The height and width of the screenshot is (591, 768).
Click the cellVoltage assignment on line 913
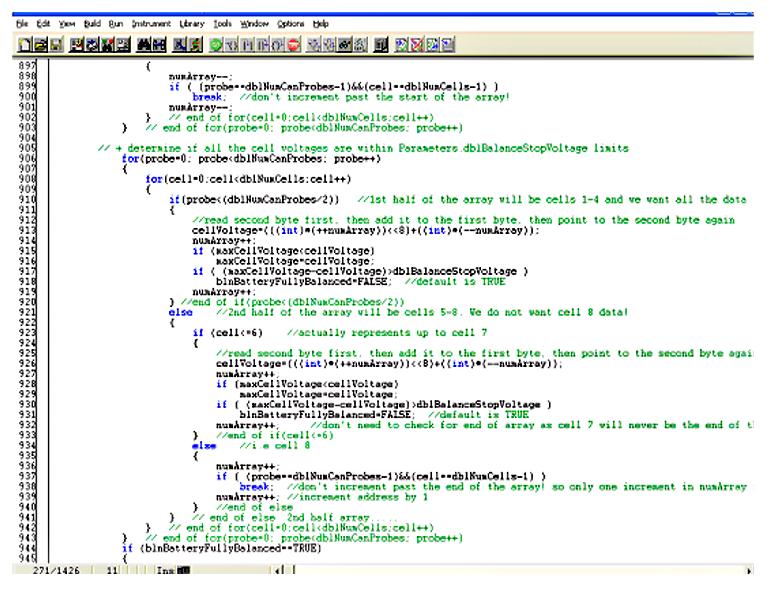pos(366,230)
